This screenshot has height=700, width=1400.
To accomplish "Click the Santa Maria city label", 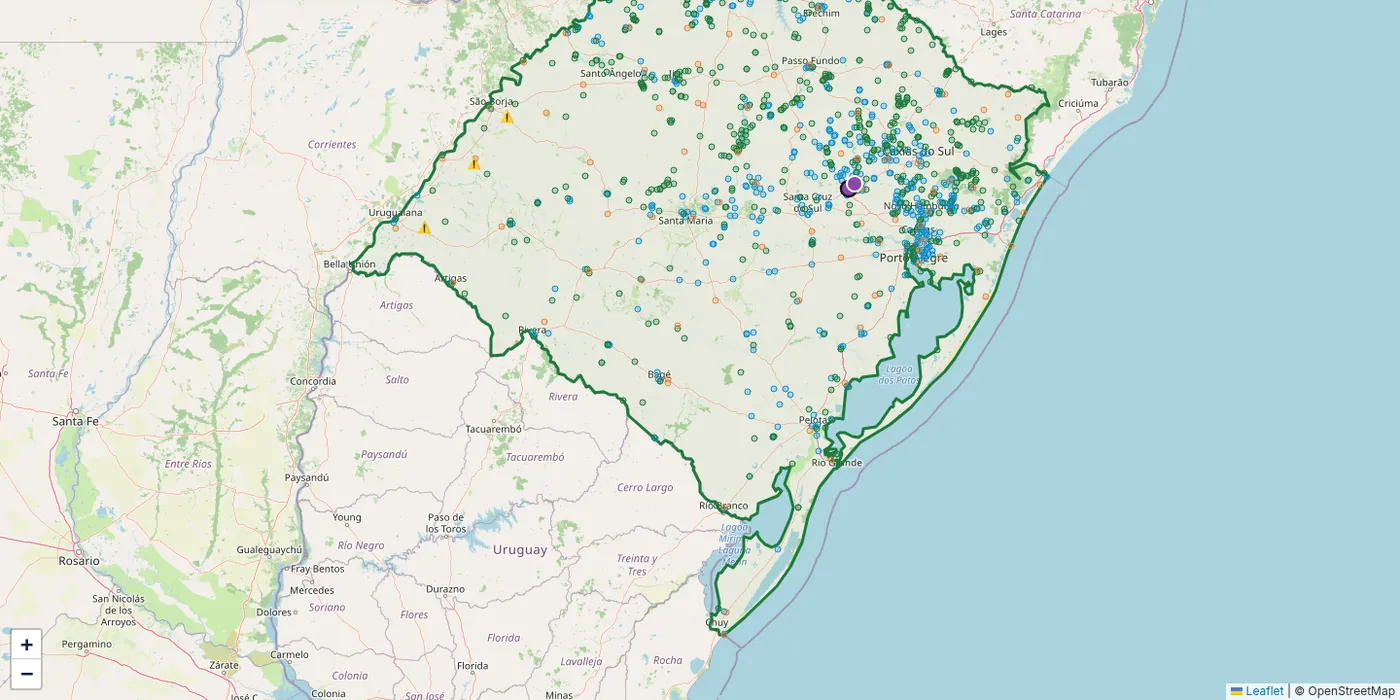I will (685, 220).
